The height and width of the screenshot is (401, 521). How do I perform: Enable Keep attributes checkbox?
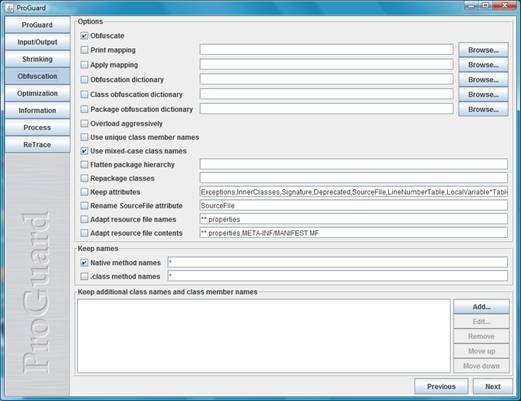click(x=84, y=192)
